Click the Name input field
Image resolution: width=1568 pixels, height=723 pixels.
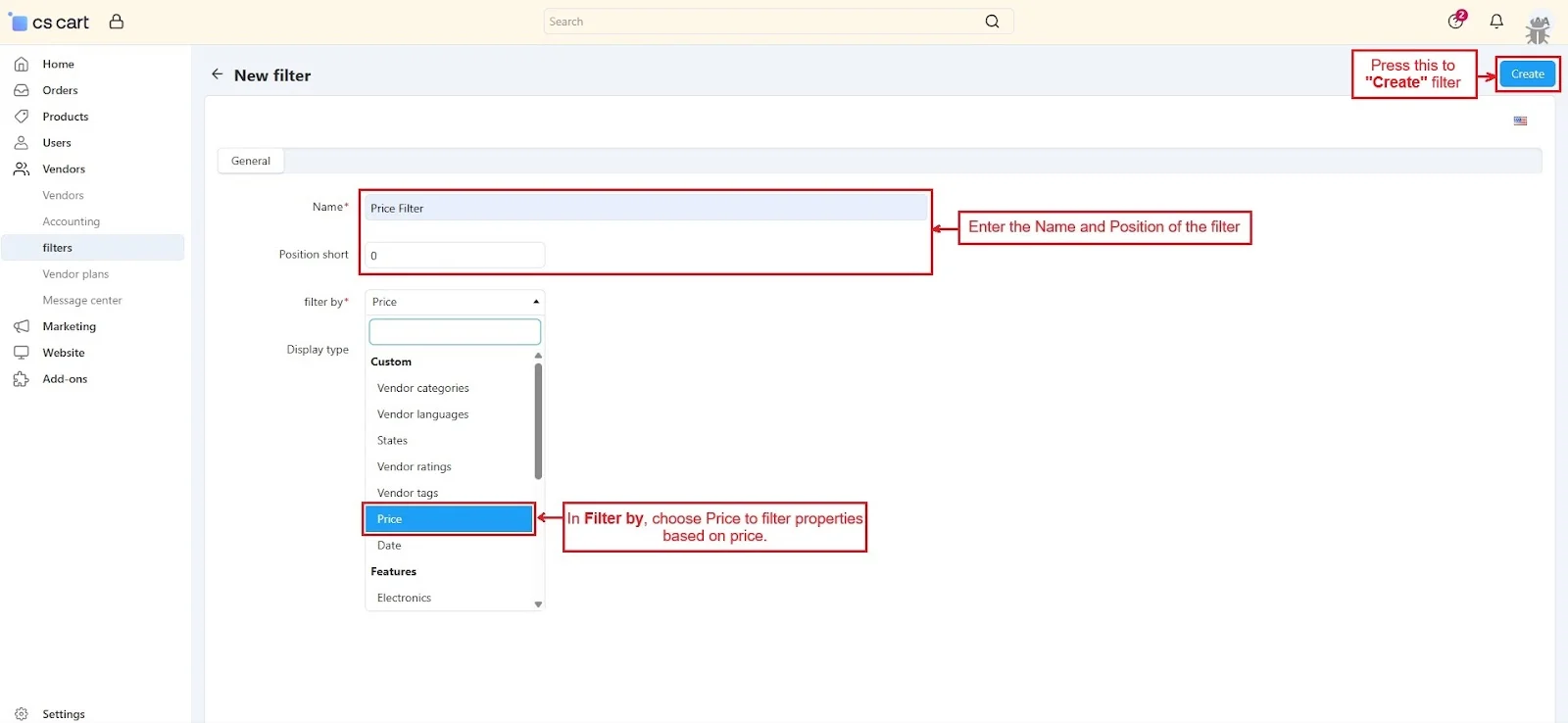(645, 209)
